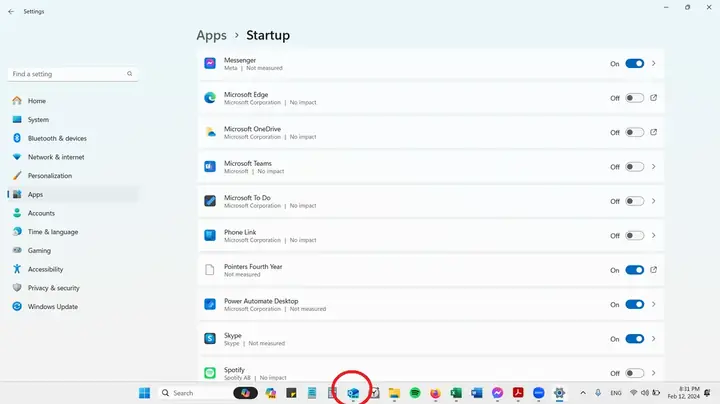
Task: Disable Skype at startup
Action: tap(635, 339)
